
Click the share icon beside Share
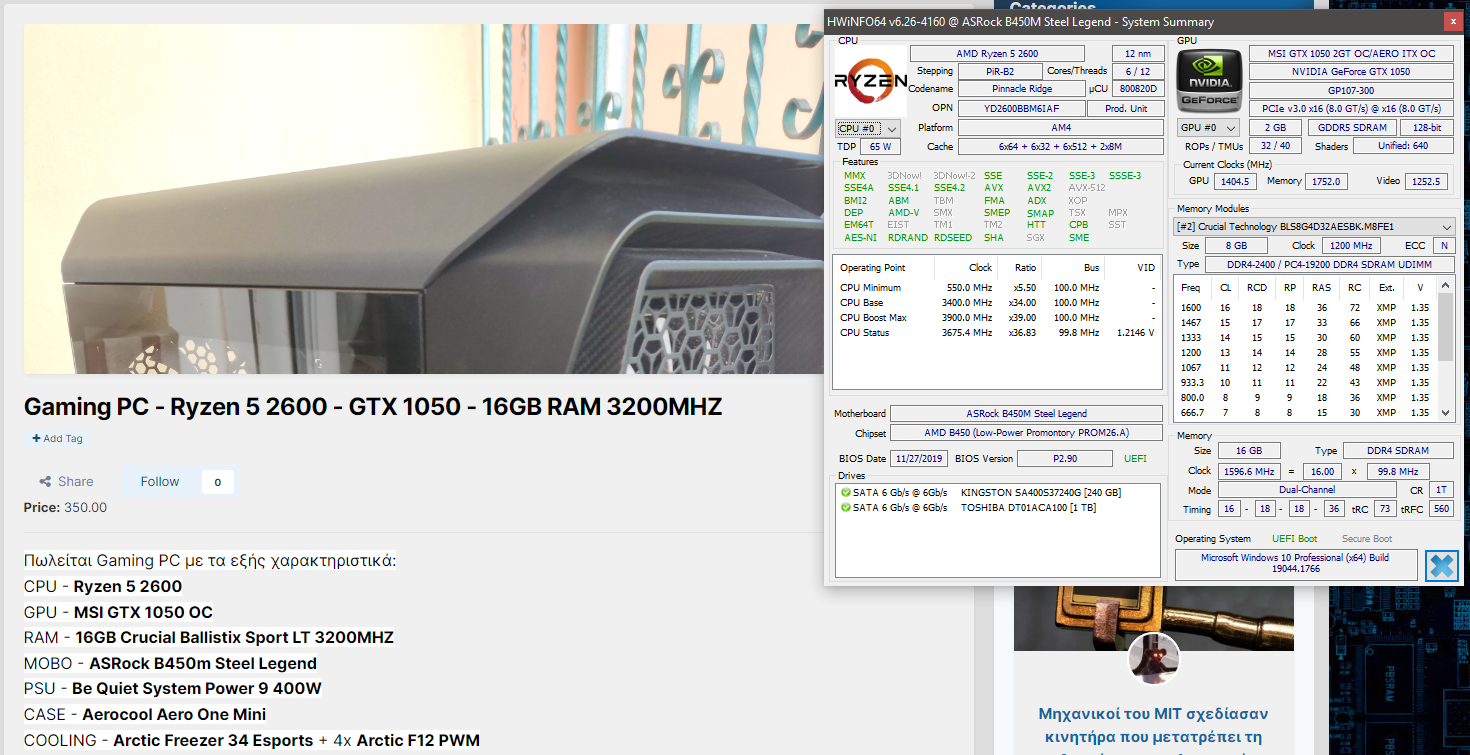point(45,482)
